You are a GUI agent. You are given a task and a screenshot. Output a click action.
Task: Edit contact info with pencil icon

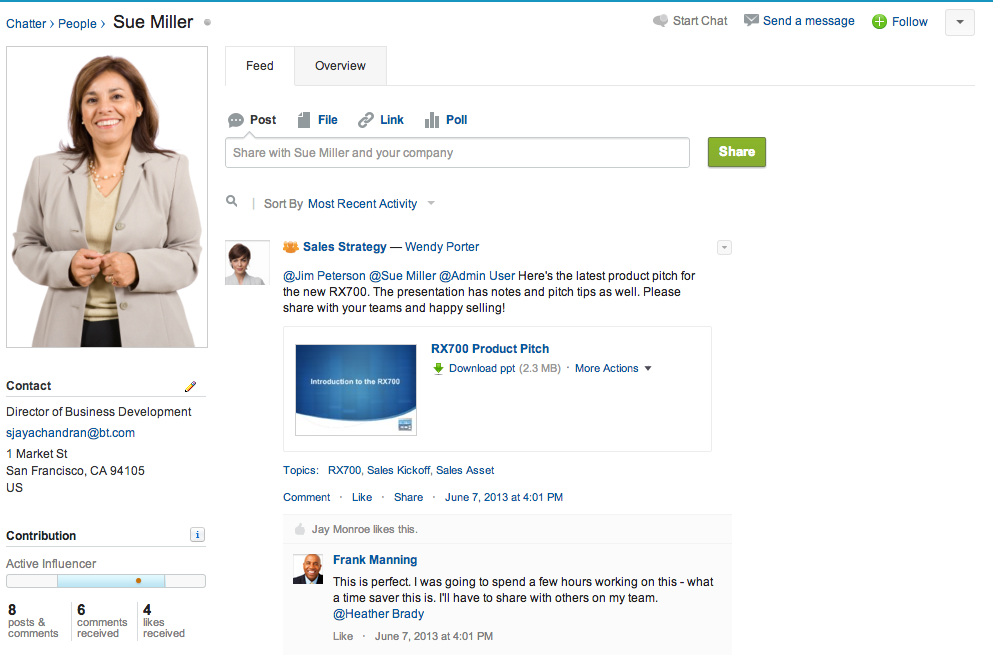click(191, 386)
